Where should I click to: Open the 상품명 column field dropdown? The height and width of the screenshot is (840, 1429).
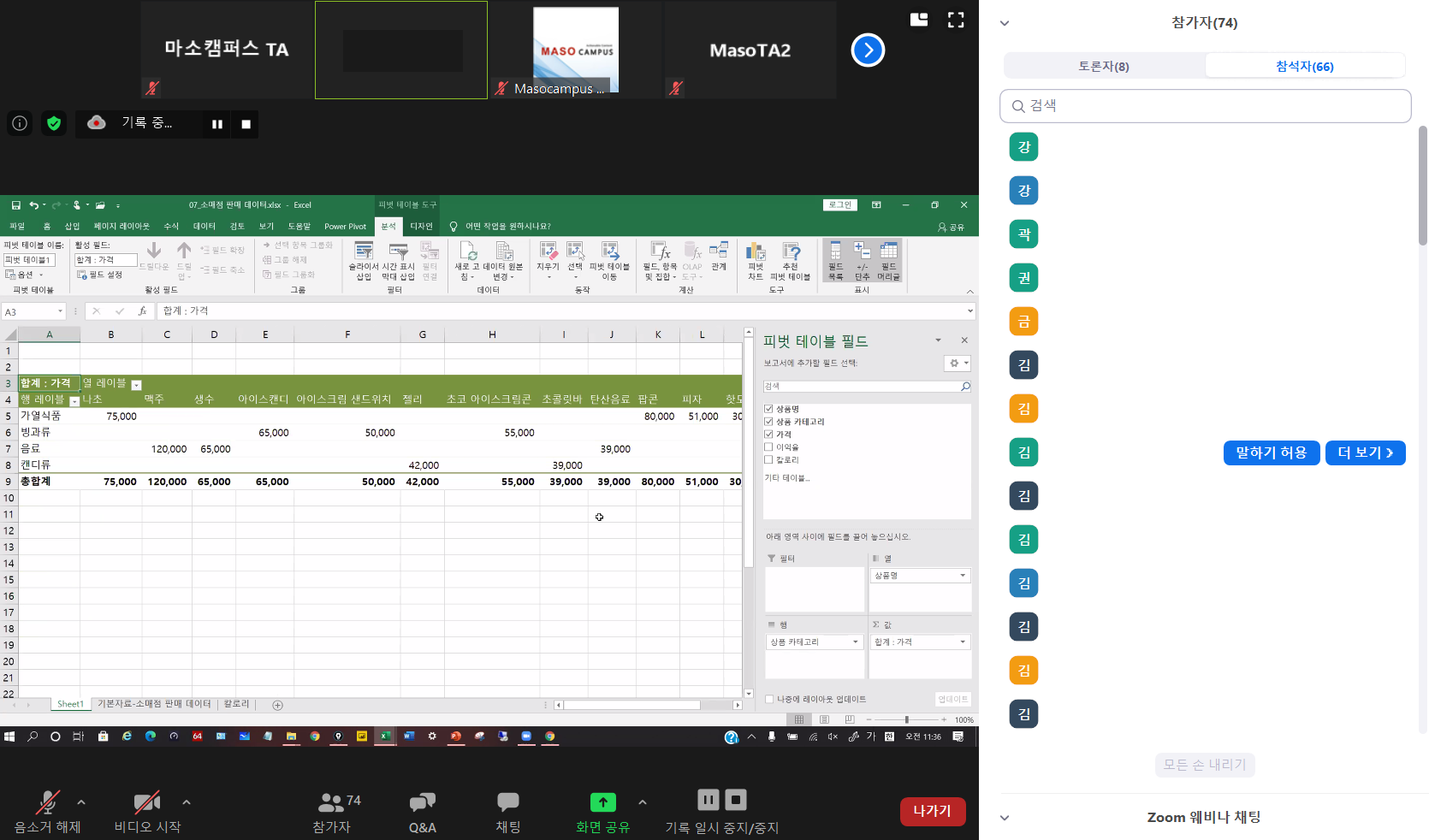(963, 576)
